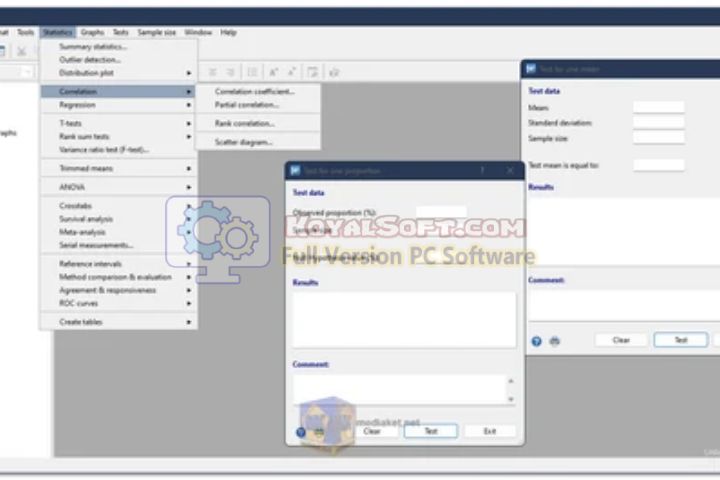
Task: Expand the T-tests submenu arrow
Action: (x=188, y=124)
